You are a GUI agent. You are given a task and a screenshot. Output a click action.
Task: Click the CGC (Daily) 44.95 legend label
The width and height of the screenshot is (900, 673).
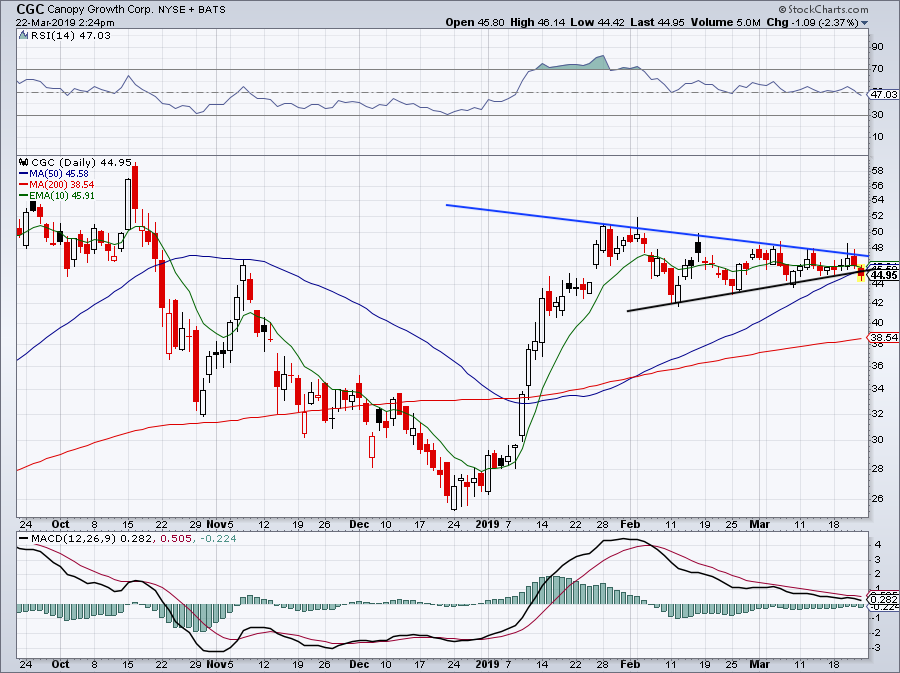[82, 162]
